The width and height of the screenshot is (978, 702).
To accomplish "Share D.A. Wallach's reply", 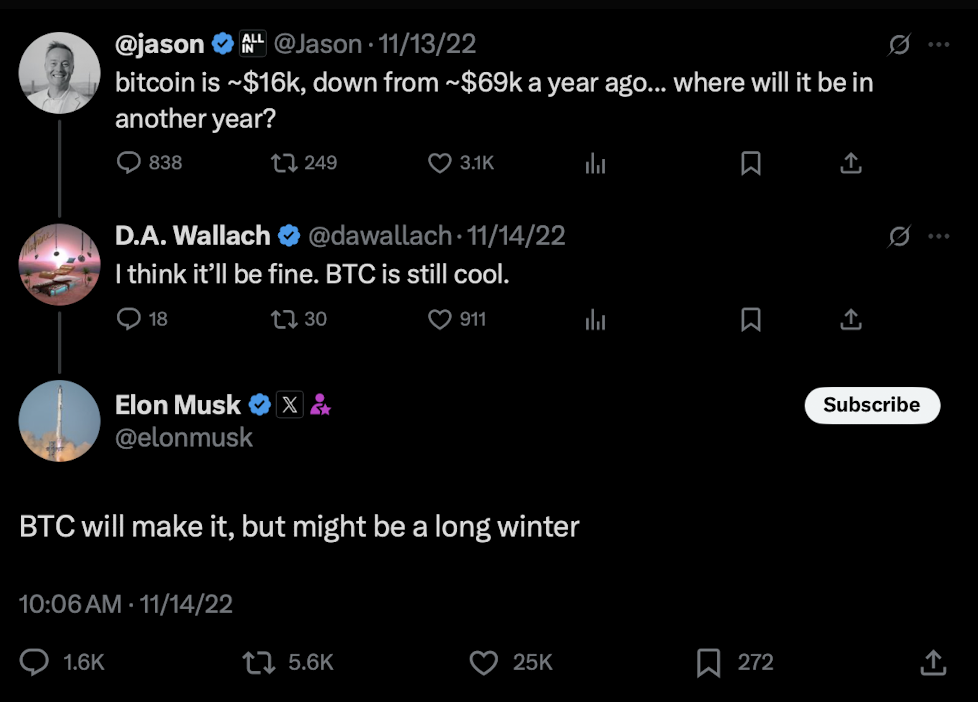I will (x=850, y=319).
